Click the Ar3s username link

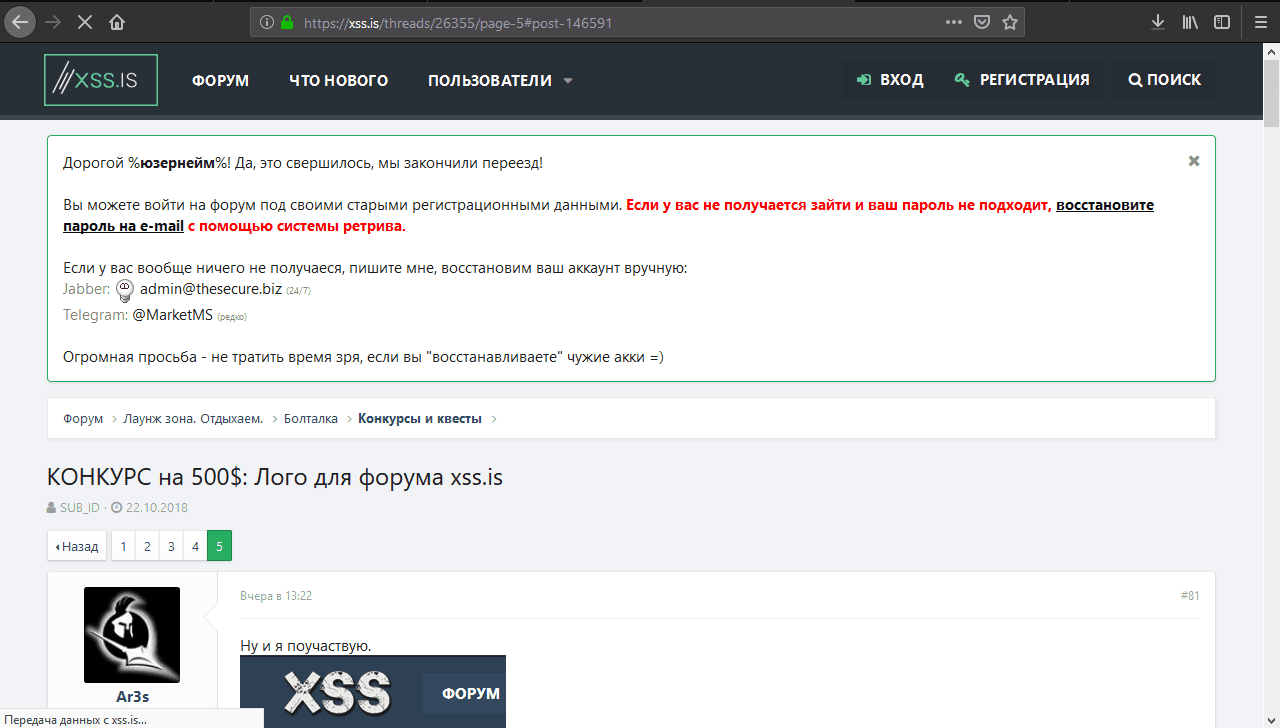click(x=132, y=697)
